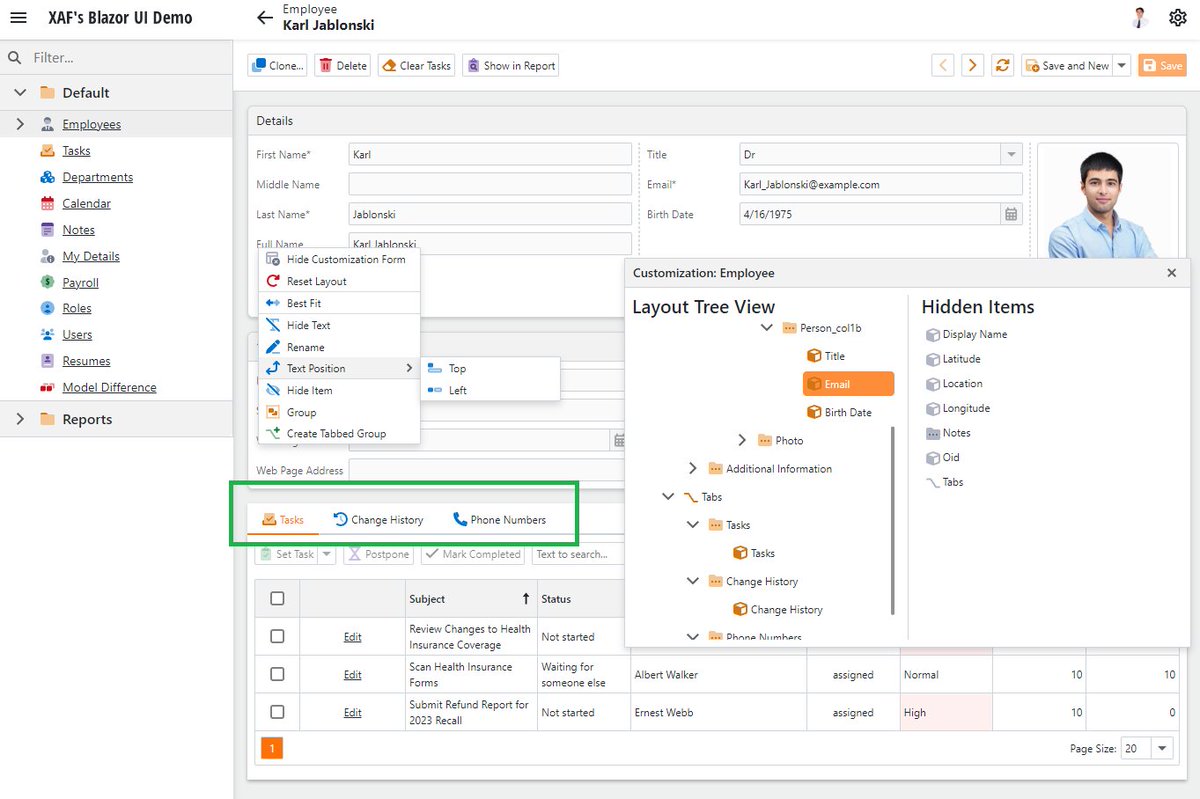Select Top text position

pos(490,369)
